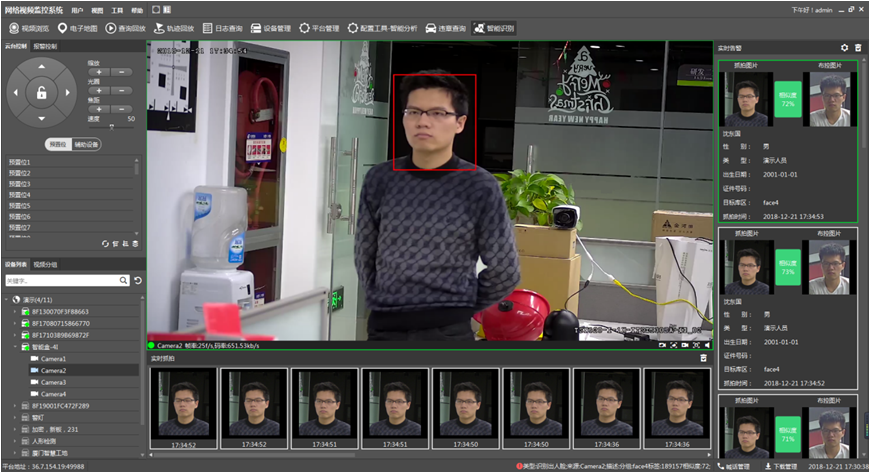Select 辅助设备 auxiliary device segment
This screenshot has height=473, width=870.
tap(86, 144)
